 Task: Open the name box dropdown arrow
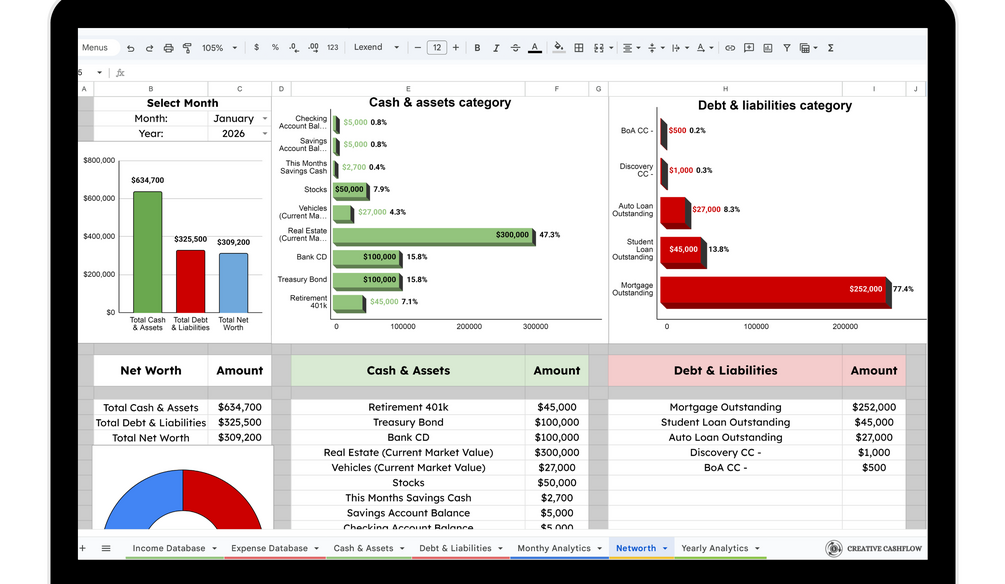(x=99, y=72)
